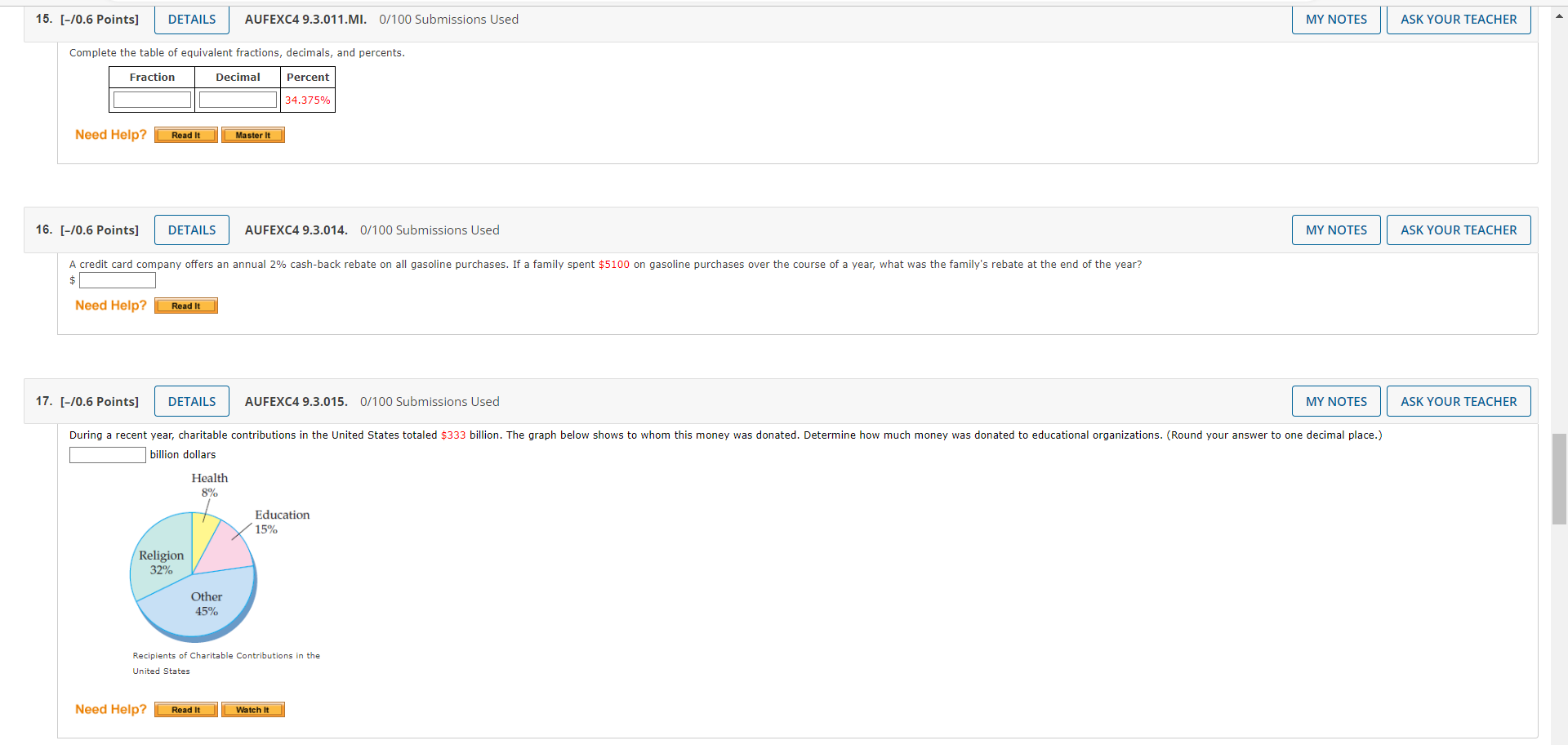Click the Health 8% chart label
1568x745 pixels.
tap(210, 485)
